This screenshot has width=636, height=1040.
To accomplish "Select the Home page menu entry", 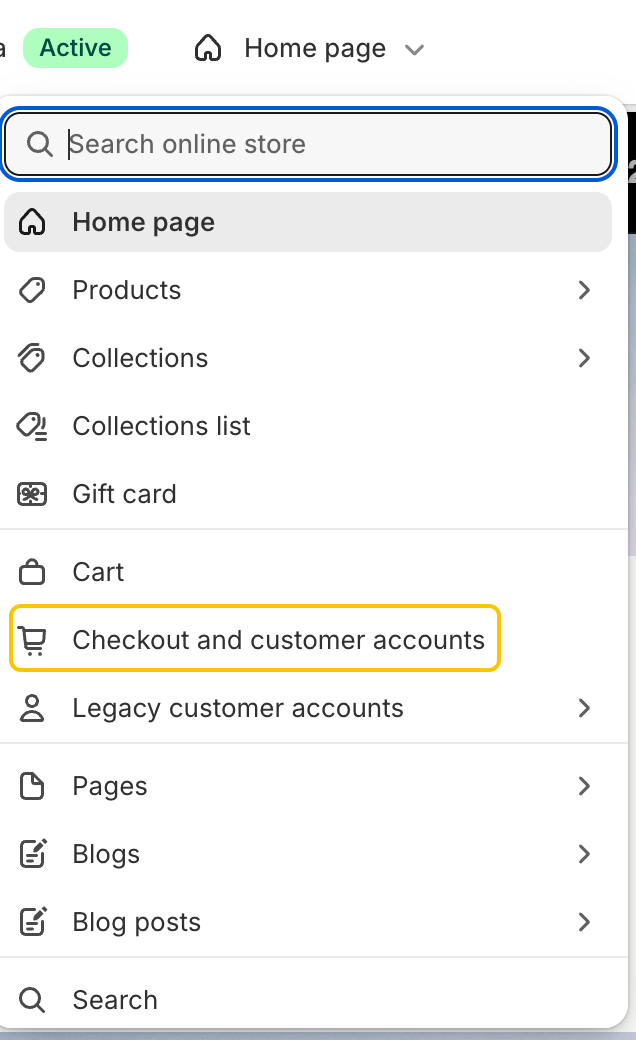I will point(308,222).
